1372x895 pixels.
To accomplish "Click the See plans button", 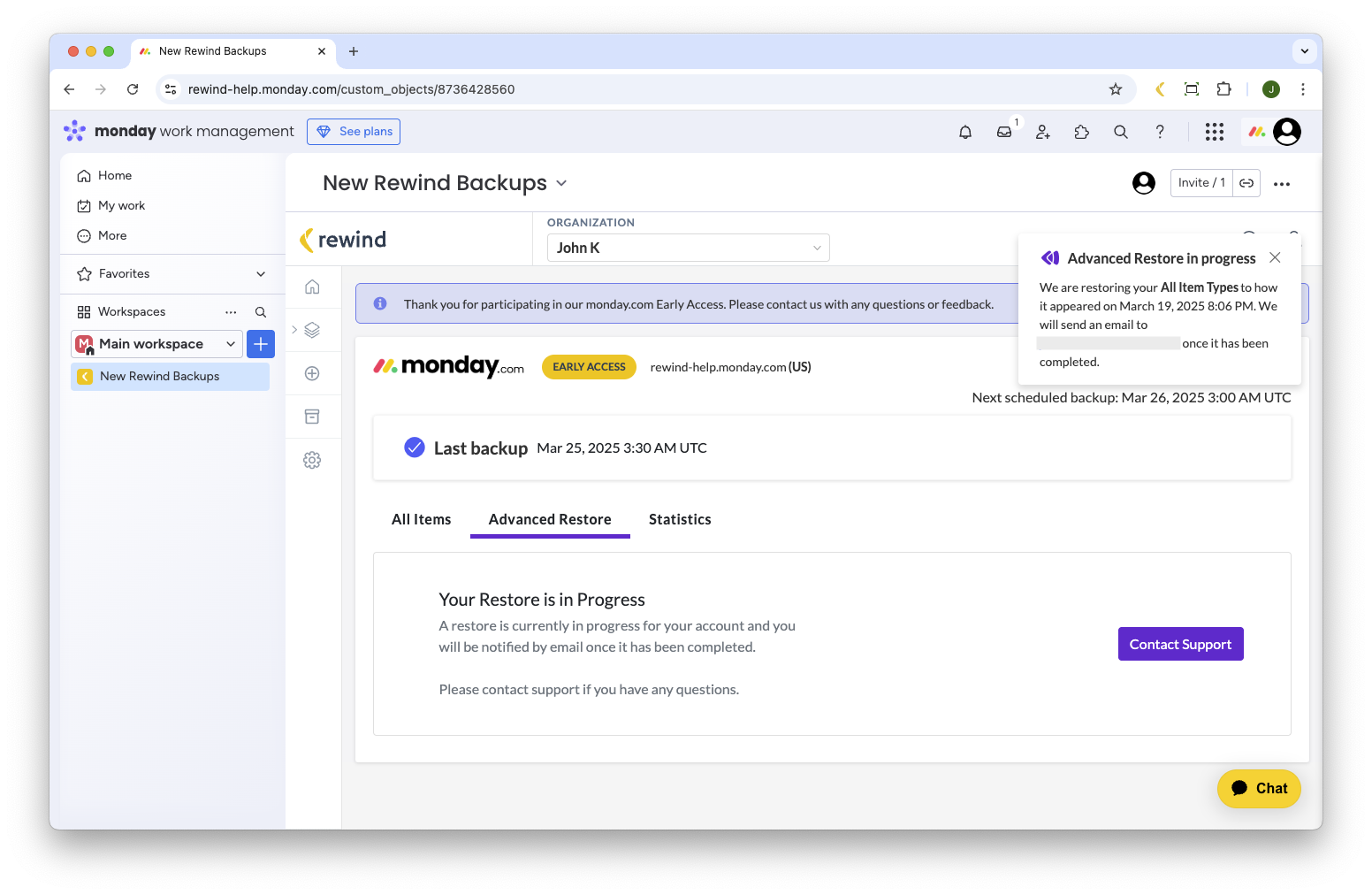I will [x=354, y=132].
